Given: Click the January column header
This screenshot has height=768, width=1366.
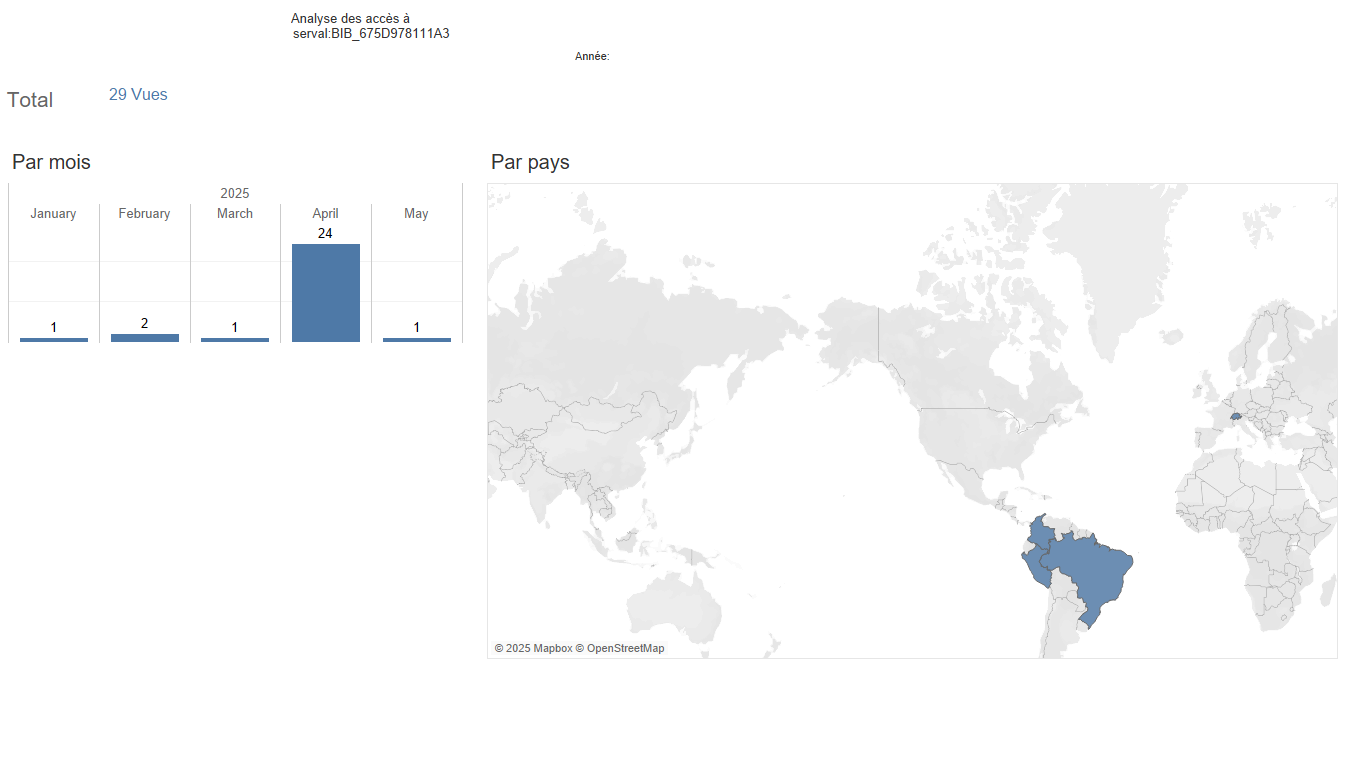Looking at the screenshot, I should click(53, 213).
